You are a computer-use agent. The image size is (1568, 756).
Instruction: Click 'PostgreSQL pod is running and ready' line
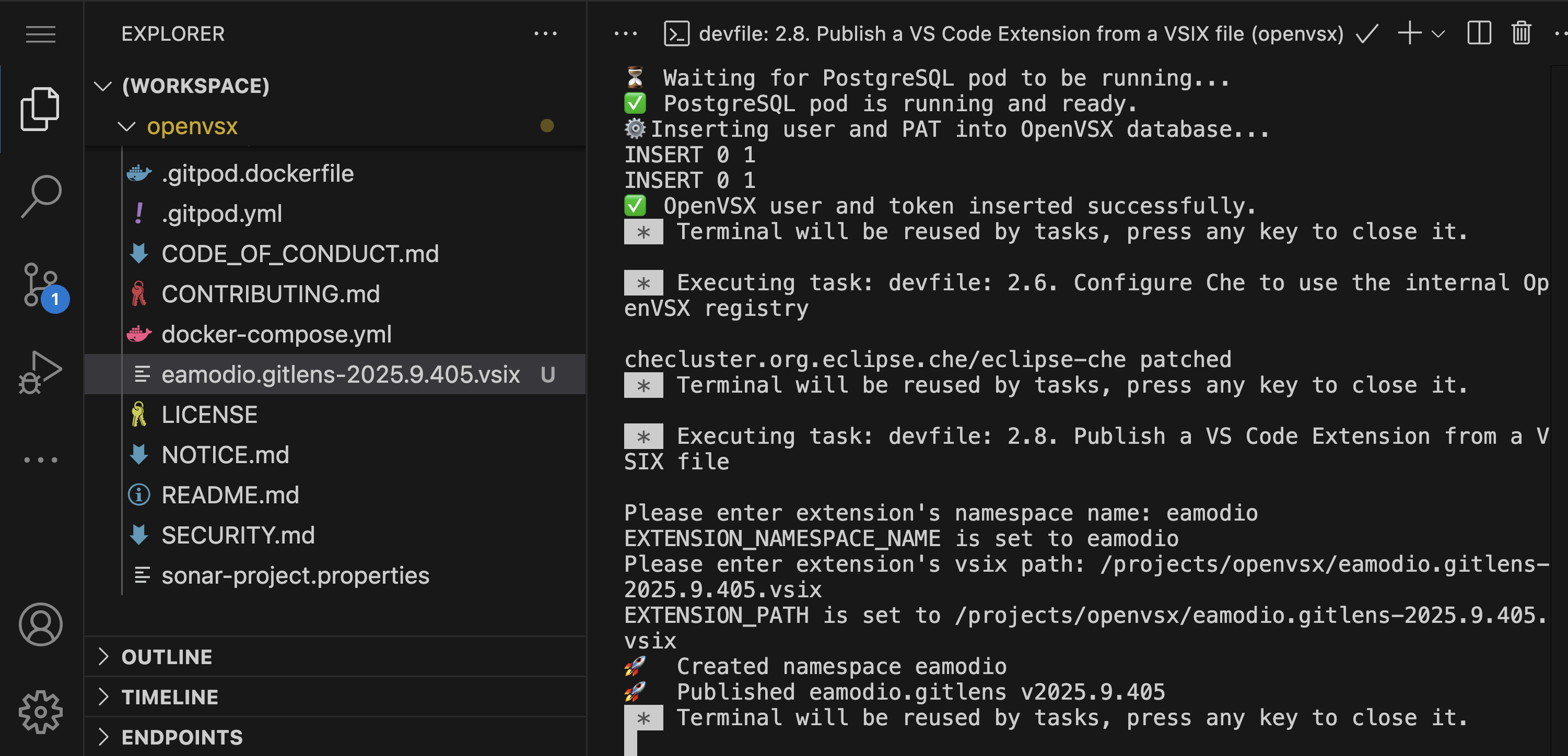point(900,104)
